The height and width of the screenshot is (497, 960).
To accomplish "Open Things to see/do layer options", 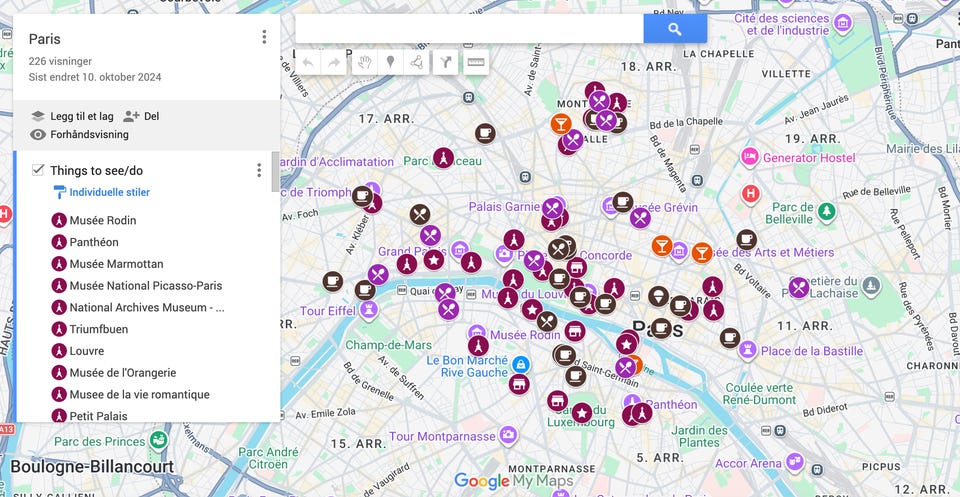I will 259,170.
